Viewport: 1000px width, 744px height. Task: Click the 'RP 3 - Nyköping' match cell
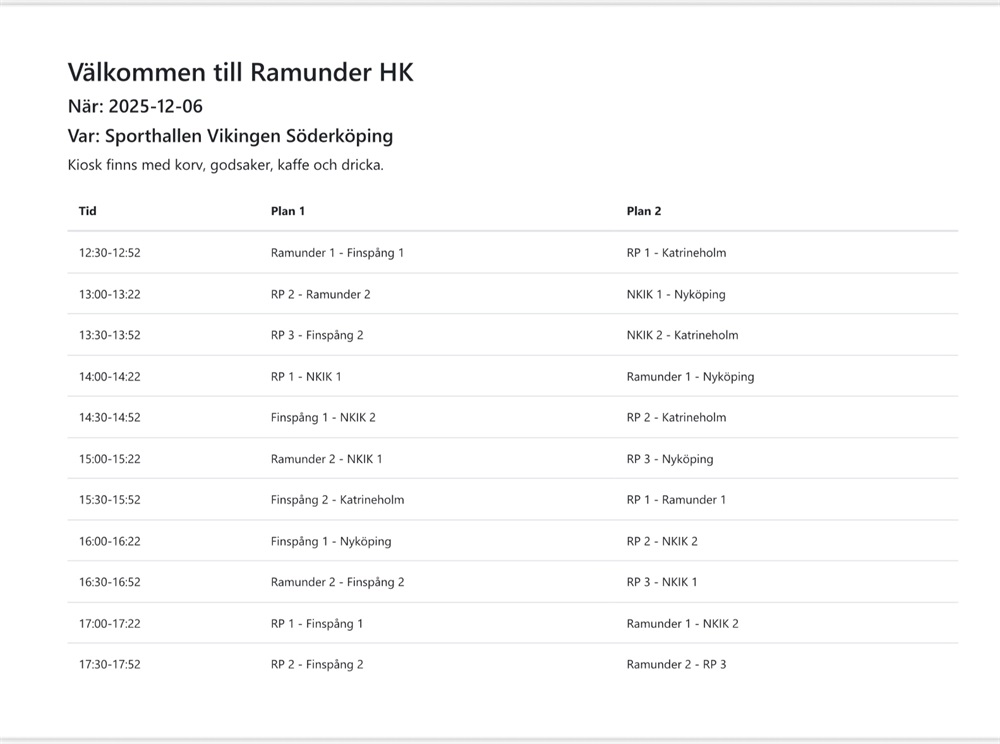tap(670, 459)
